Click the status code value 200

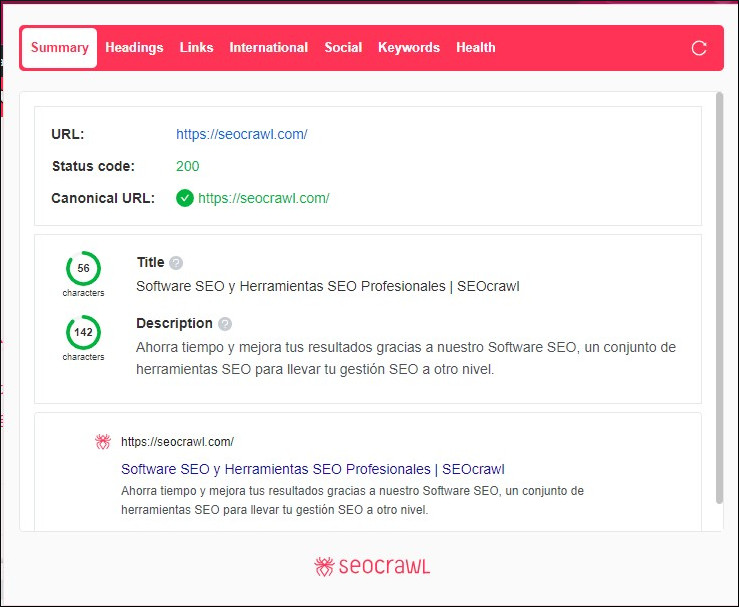tap(188, 166)
